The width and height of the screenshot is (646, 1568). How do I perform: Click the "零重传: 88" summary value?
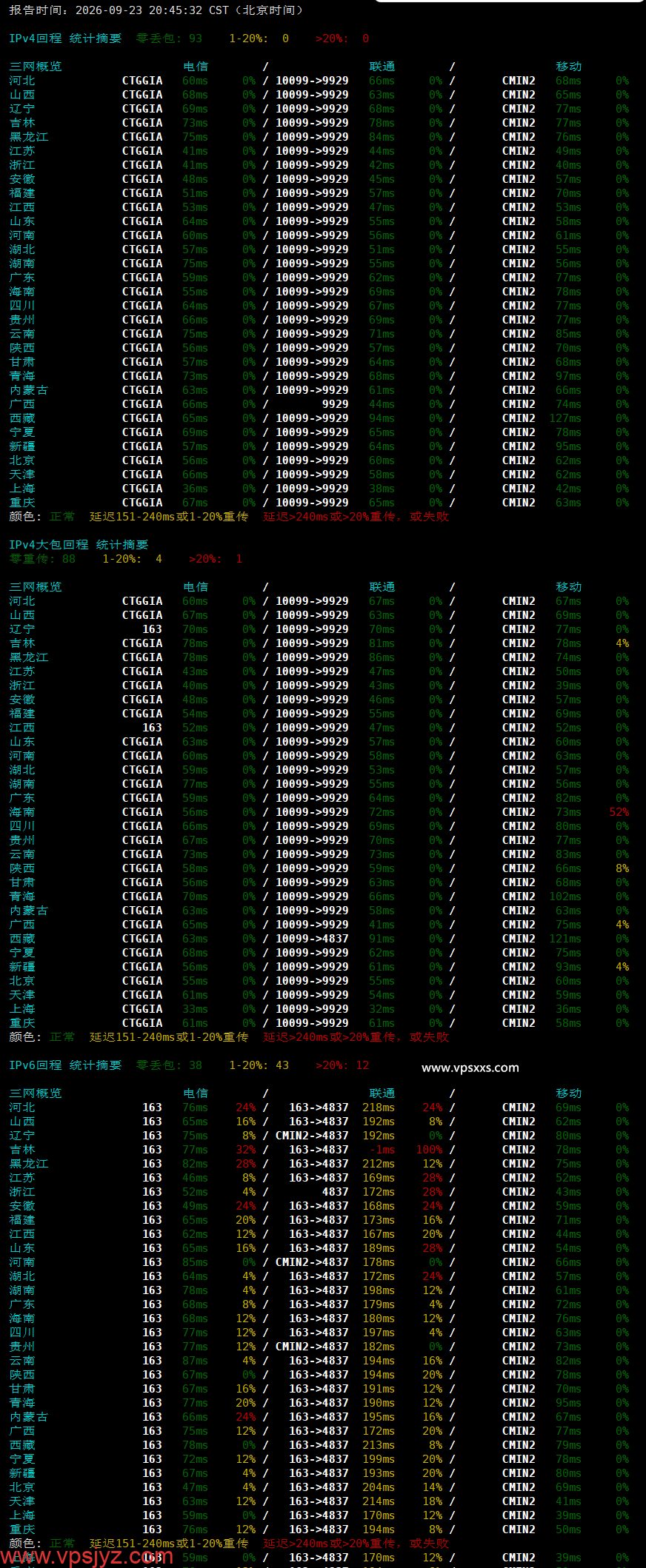(x=42, y=559)
